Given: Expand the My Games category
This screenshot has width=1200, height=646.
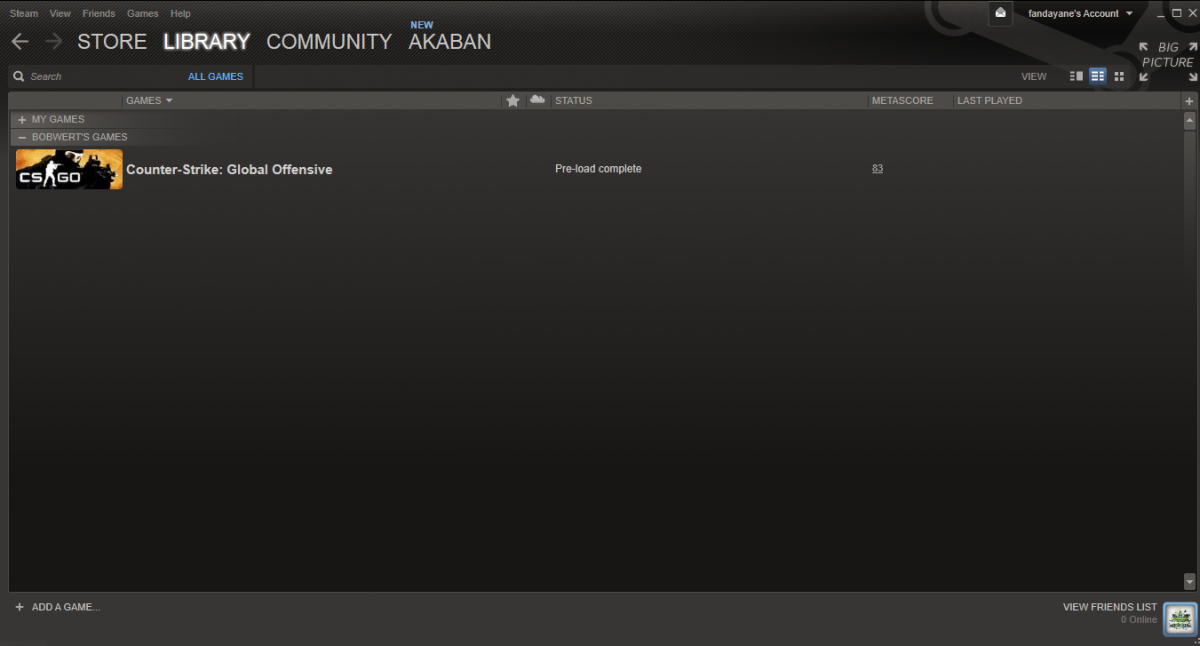Looking at the screenshot, I should click(x=22, y=120).
